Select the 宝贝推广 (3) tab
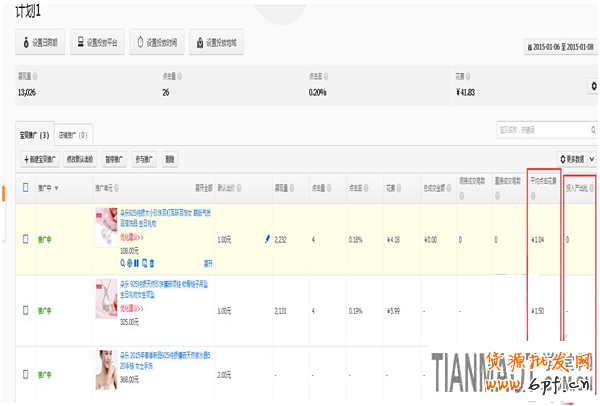This screenshot has height=406, width=600. pyautogui.click(x=35, y=134)
